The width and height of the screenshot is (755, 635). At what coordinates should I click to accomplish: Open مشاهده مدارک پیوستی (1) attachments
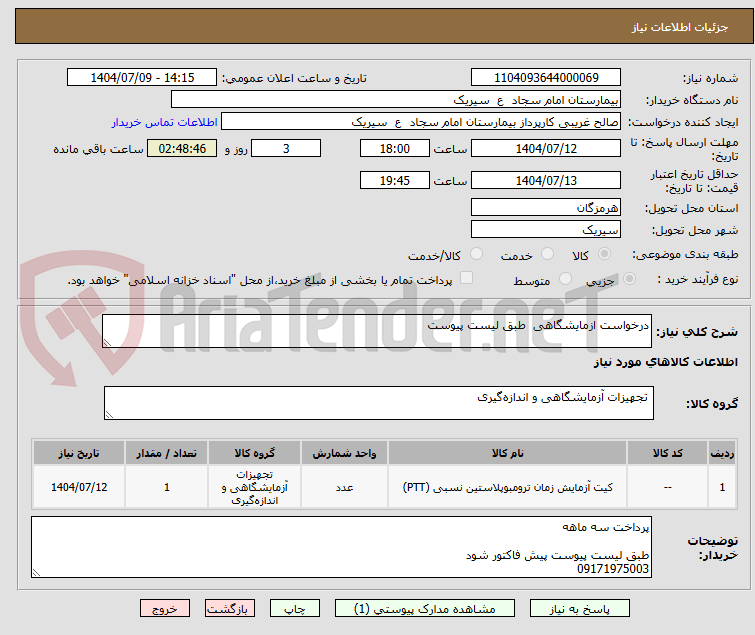click(x=425, y=609)
